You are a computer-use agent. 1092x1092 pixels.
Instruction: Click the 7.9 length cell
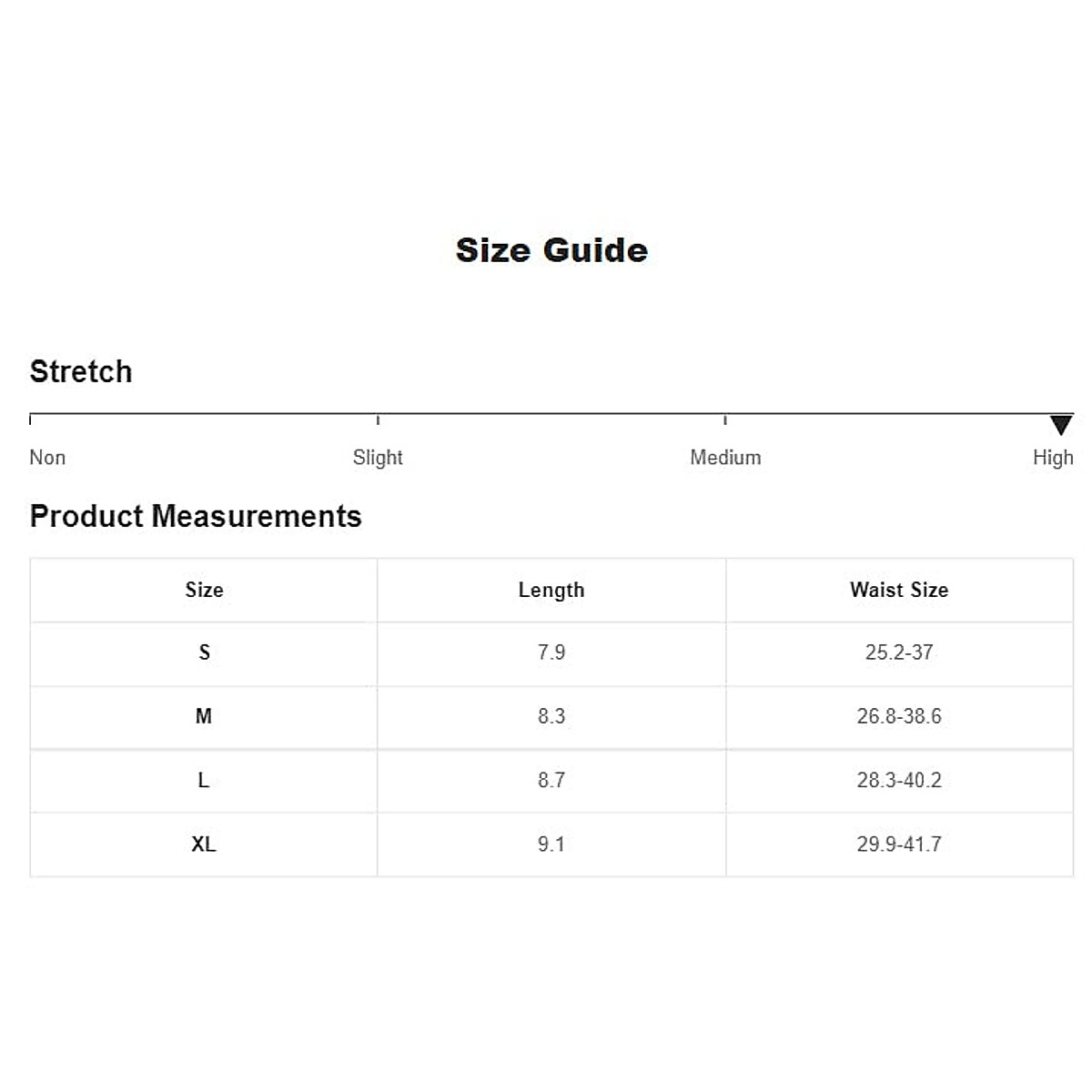point(551,652)
